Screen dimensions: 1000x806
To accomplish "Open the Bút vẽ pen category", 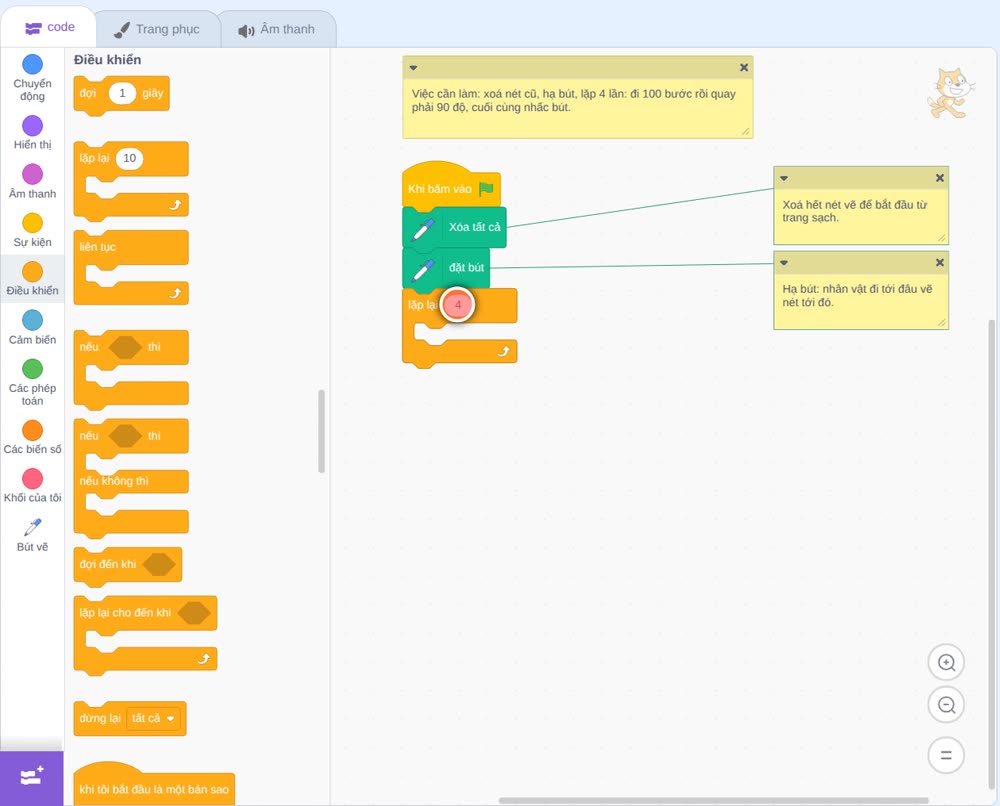I will pyautogui.click(x=32, y=535).
